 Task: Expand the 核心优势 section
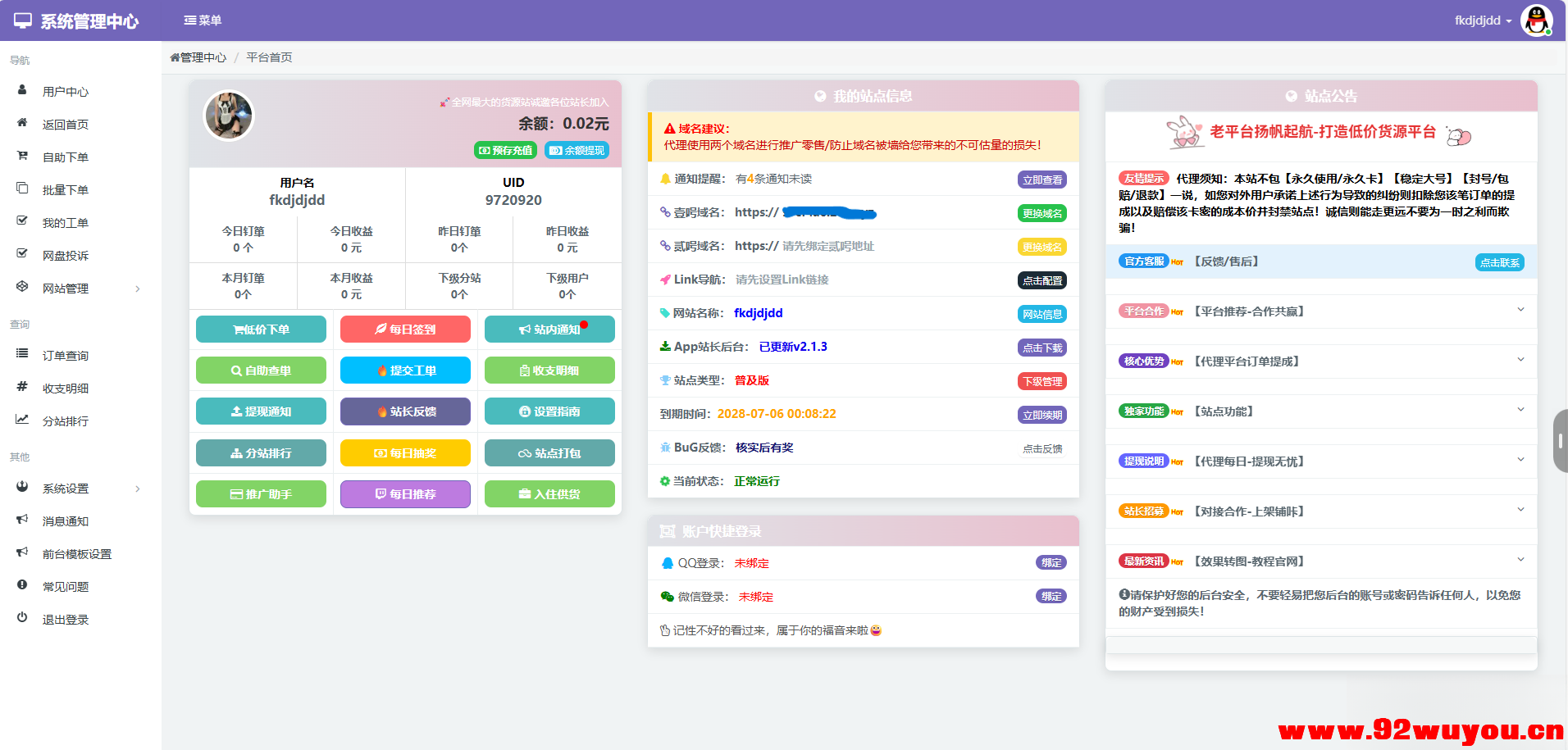(1320, 361)
